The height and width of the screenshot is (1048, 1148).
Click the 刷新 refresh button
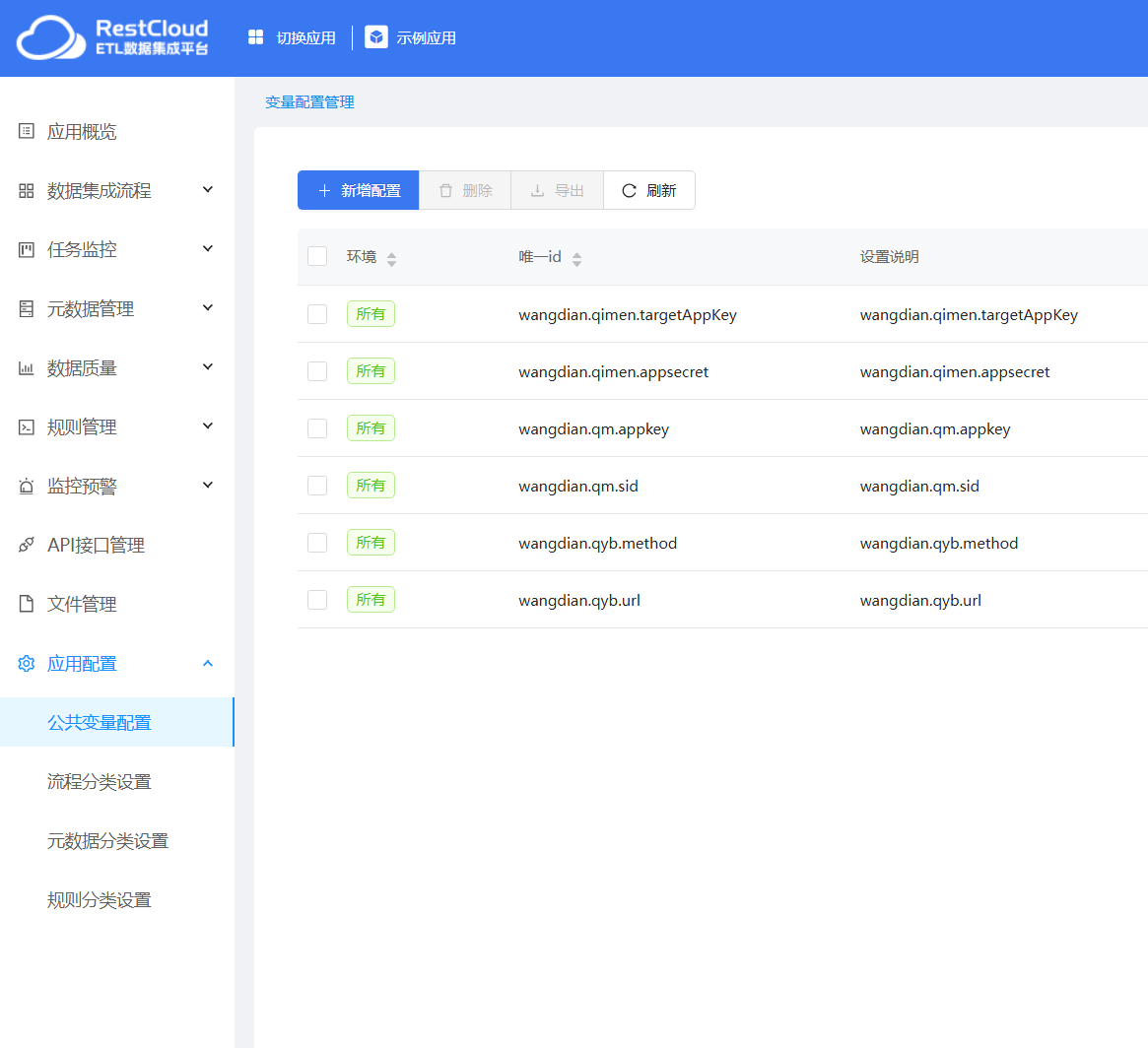[x=649, y=190]
